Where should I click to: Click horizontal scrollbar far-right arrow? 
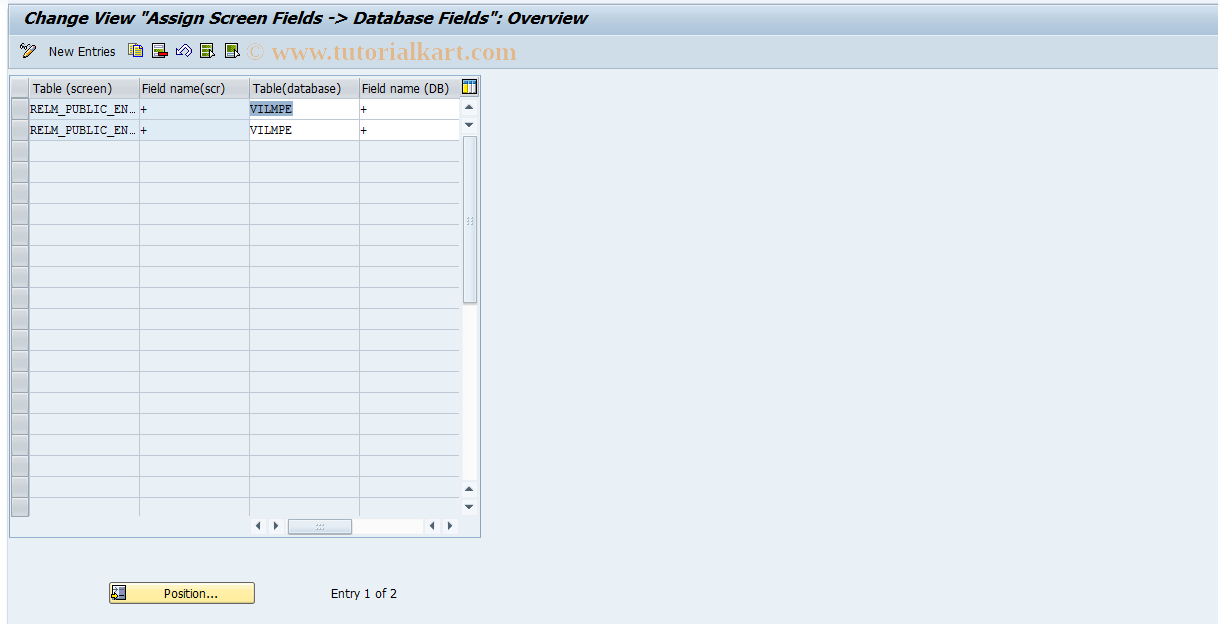tap(450, 526)
